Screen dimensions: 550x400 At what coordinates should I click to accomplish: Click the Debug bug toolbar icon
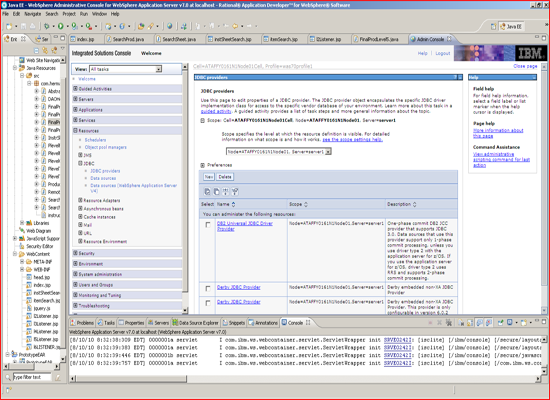pyautogui.click(x=47, y=26)
